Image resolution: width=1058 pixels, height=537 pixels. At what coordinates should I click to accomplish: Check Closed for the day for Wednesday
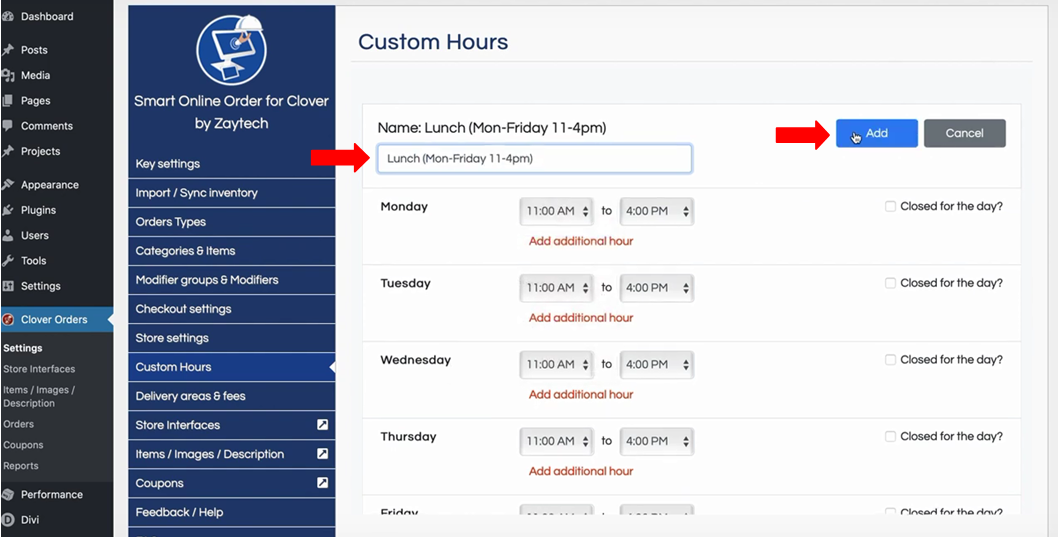890,360
